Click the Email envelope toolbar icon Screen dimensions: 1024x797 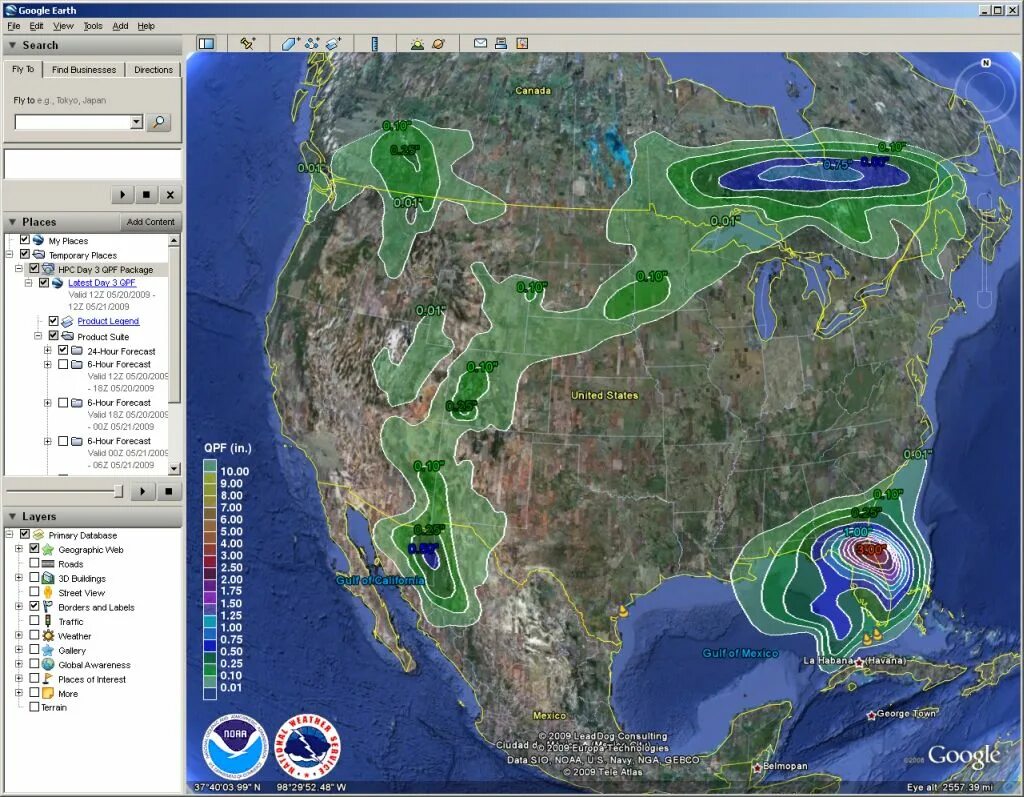[480, 44]
